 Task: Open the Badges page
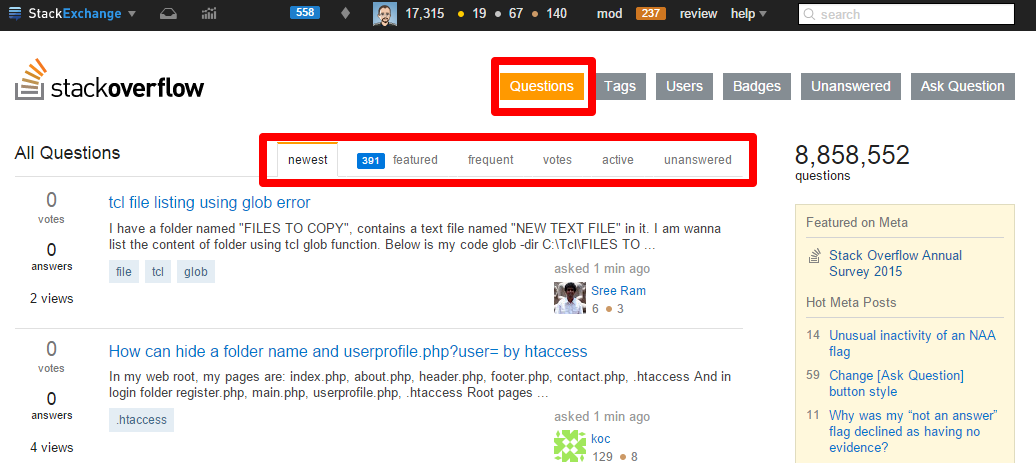[757, 87]
